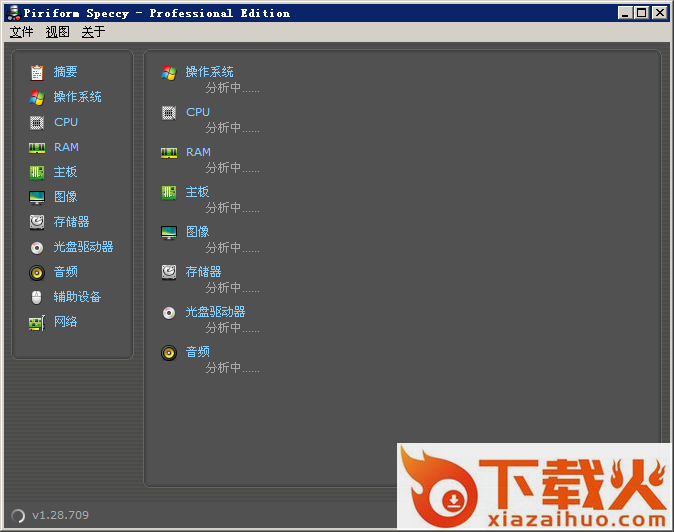
Task: Select the 音频 heading in summary panel
Action: (x=197, y=352)
